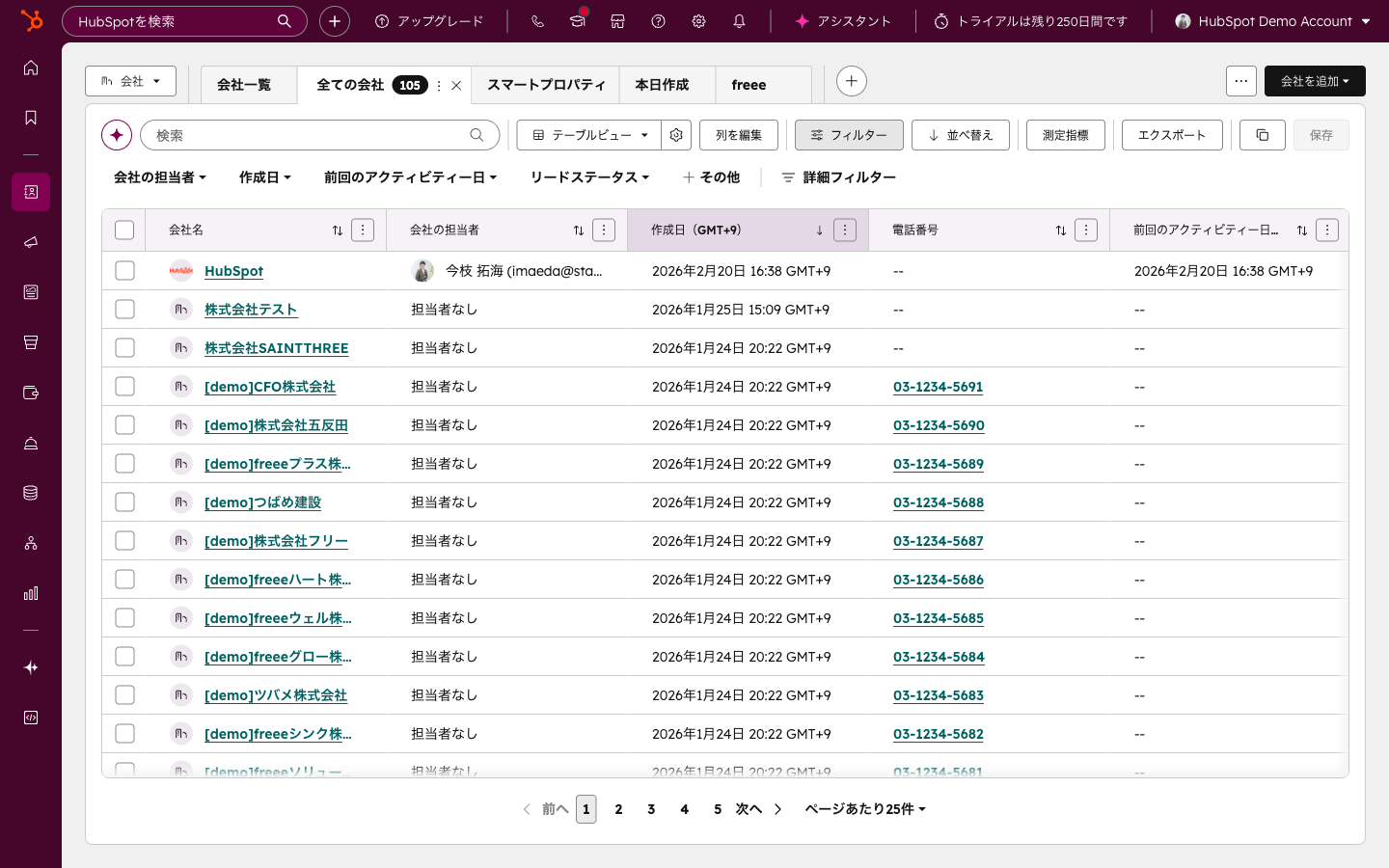Select the Marketing megaphone icon in sidebar
Screen dimensions: 1389x868
click(30, 242)
